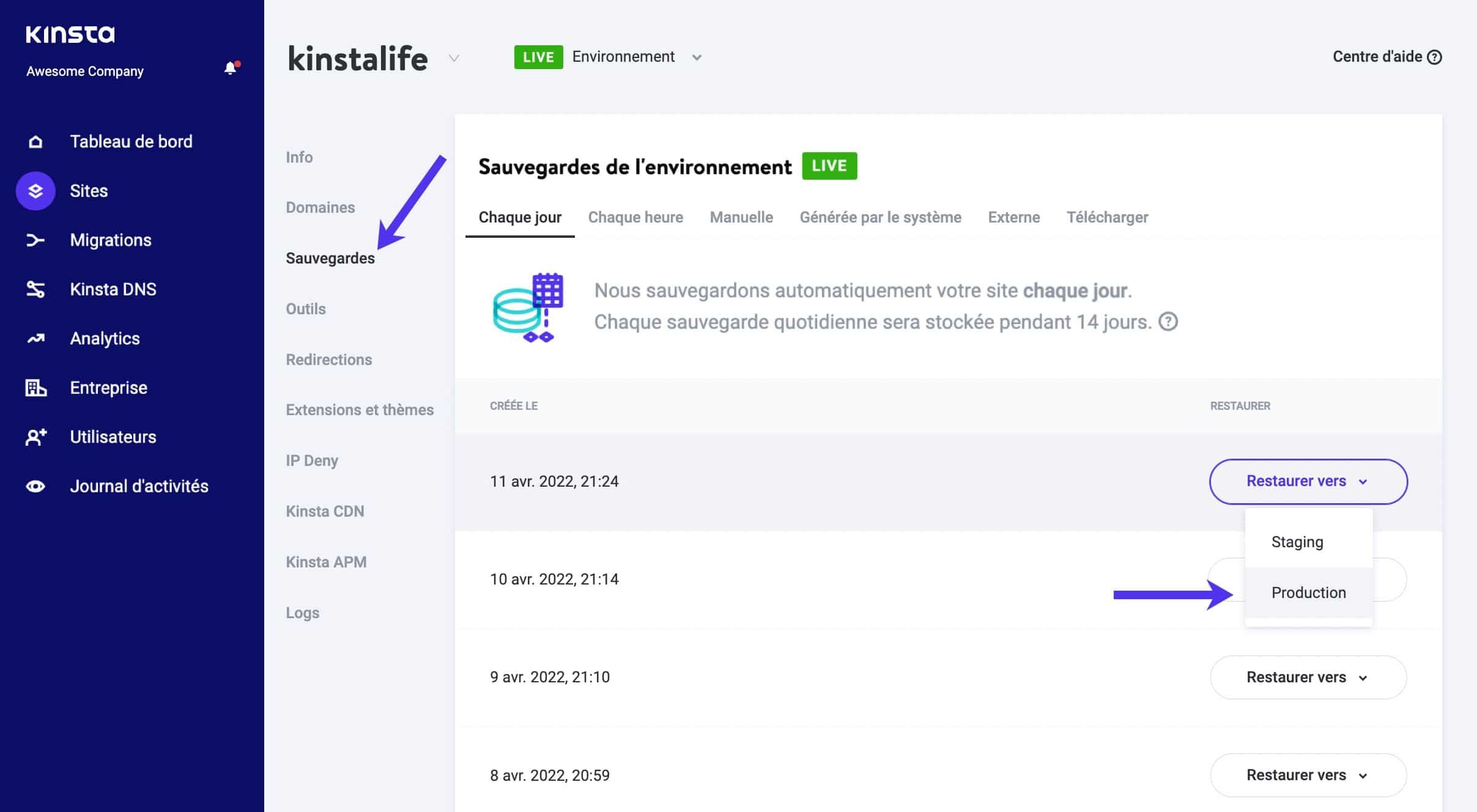Click the Migrations arrow icon
The width and height of the screenshot is (1477, 812).
coord(35,240)
